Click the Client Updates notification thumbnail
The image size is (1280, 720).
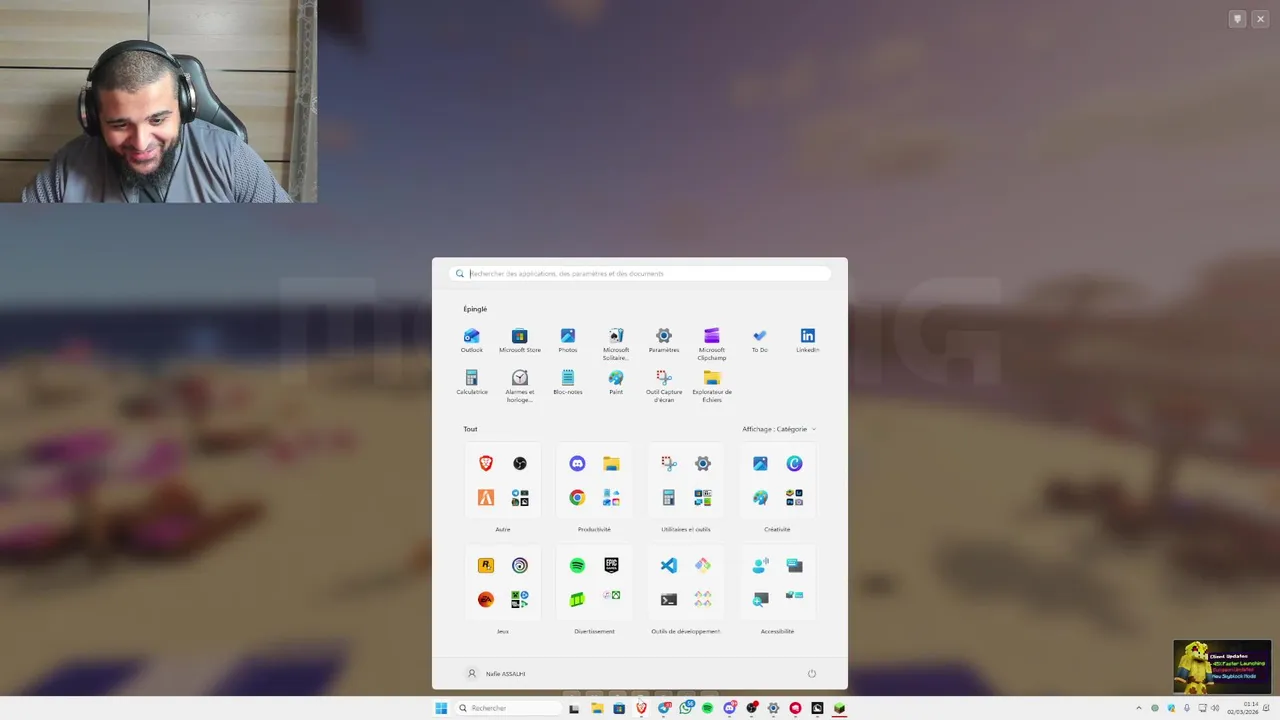1222,667
